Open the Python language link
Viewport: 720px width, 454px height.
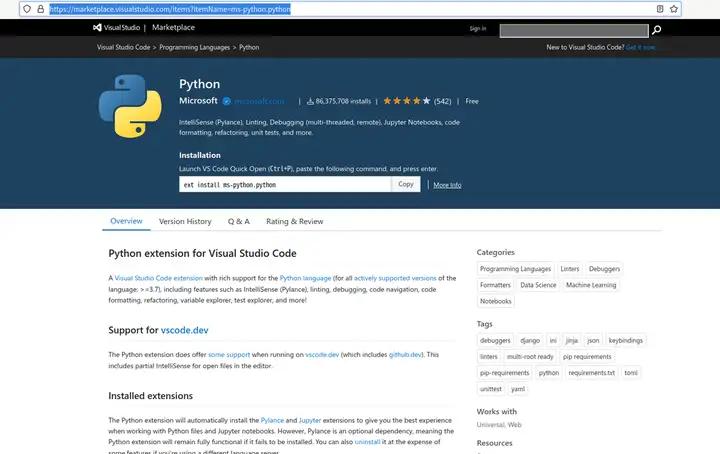tap(305, 278)
